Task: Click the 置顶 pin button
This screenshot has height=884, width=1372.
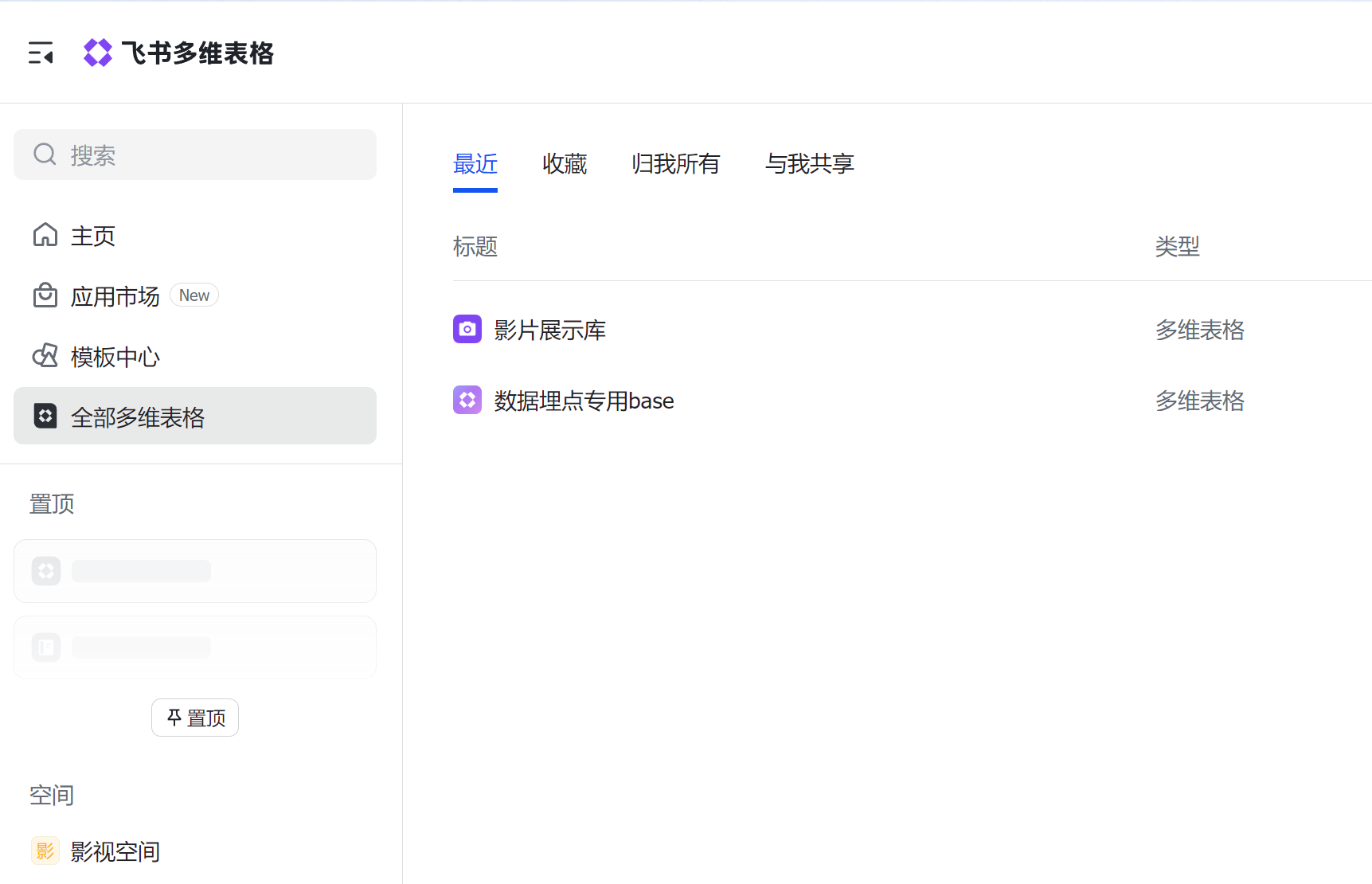Action: coord(195,718)
